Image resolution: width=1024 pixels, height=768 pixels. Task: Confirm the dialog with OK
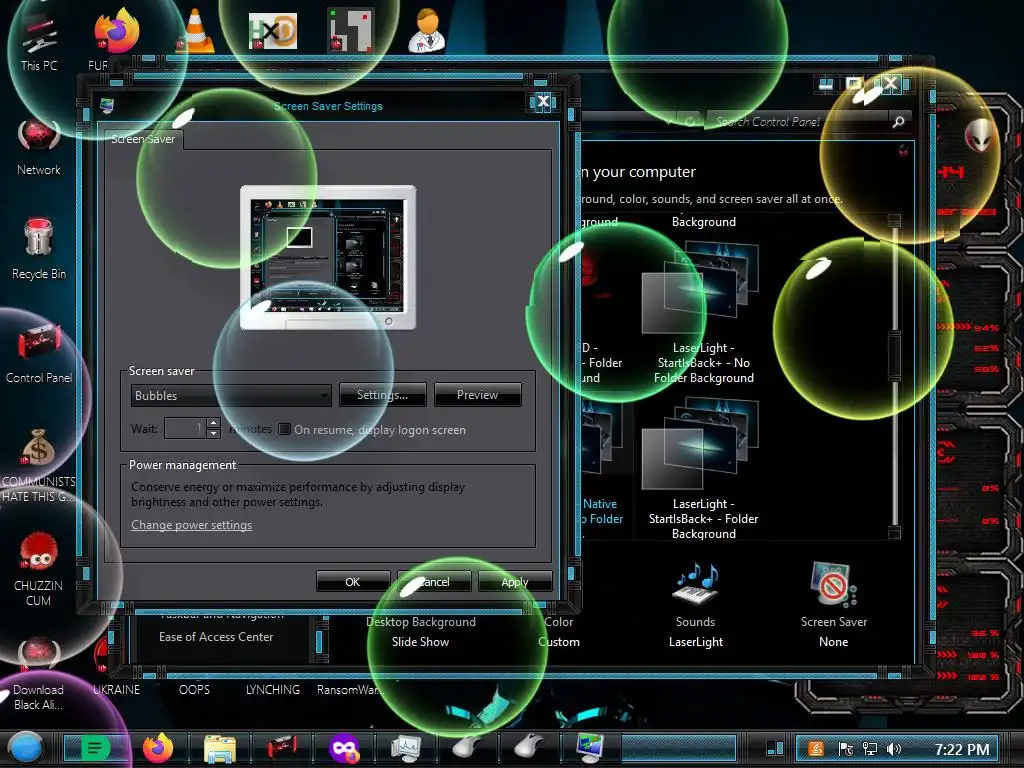tap(353, 581)
